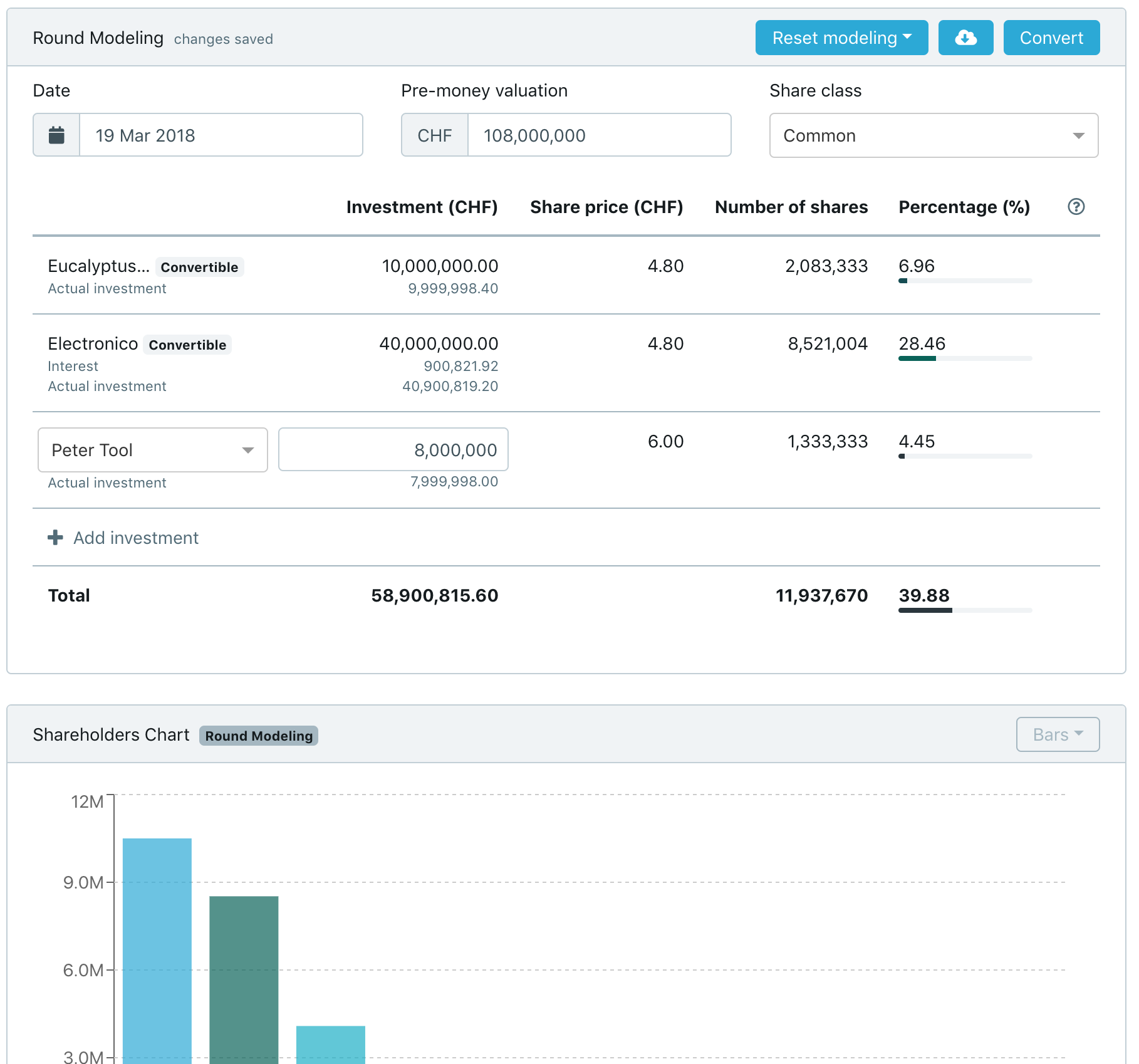
Task: Open the Peter Tool investor dropdown
Action: pos(152,450)
